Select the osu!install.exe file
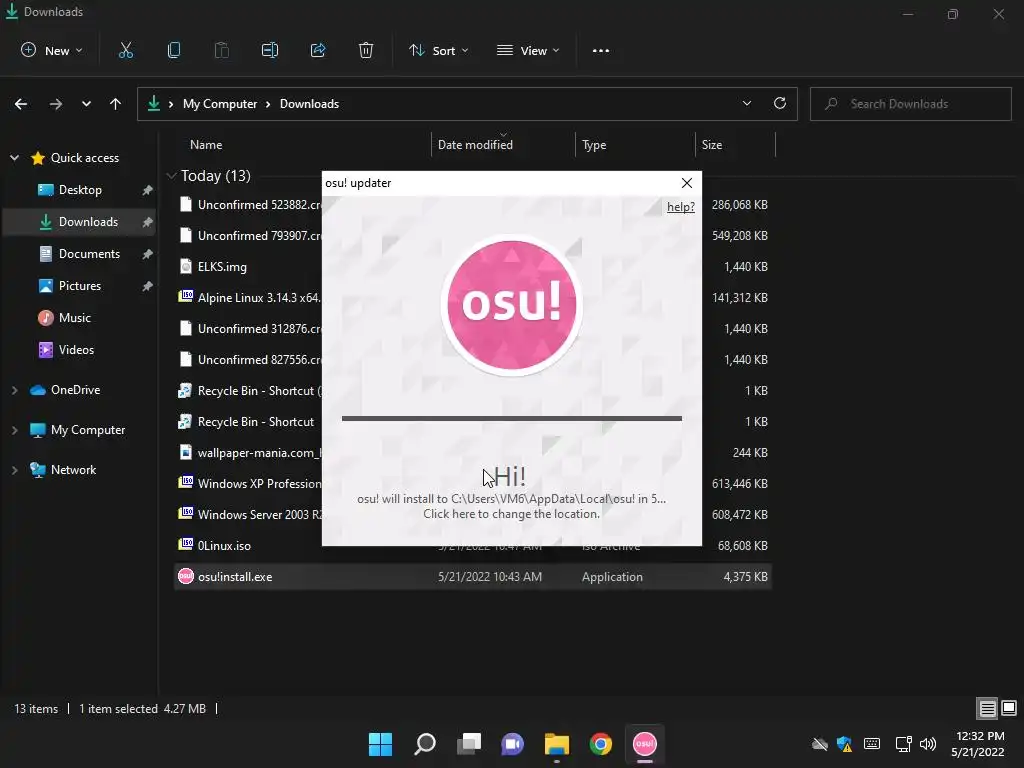 (x=473, y=577)
